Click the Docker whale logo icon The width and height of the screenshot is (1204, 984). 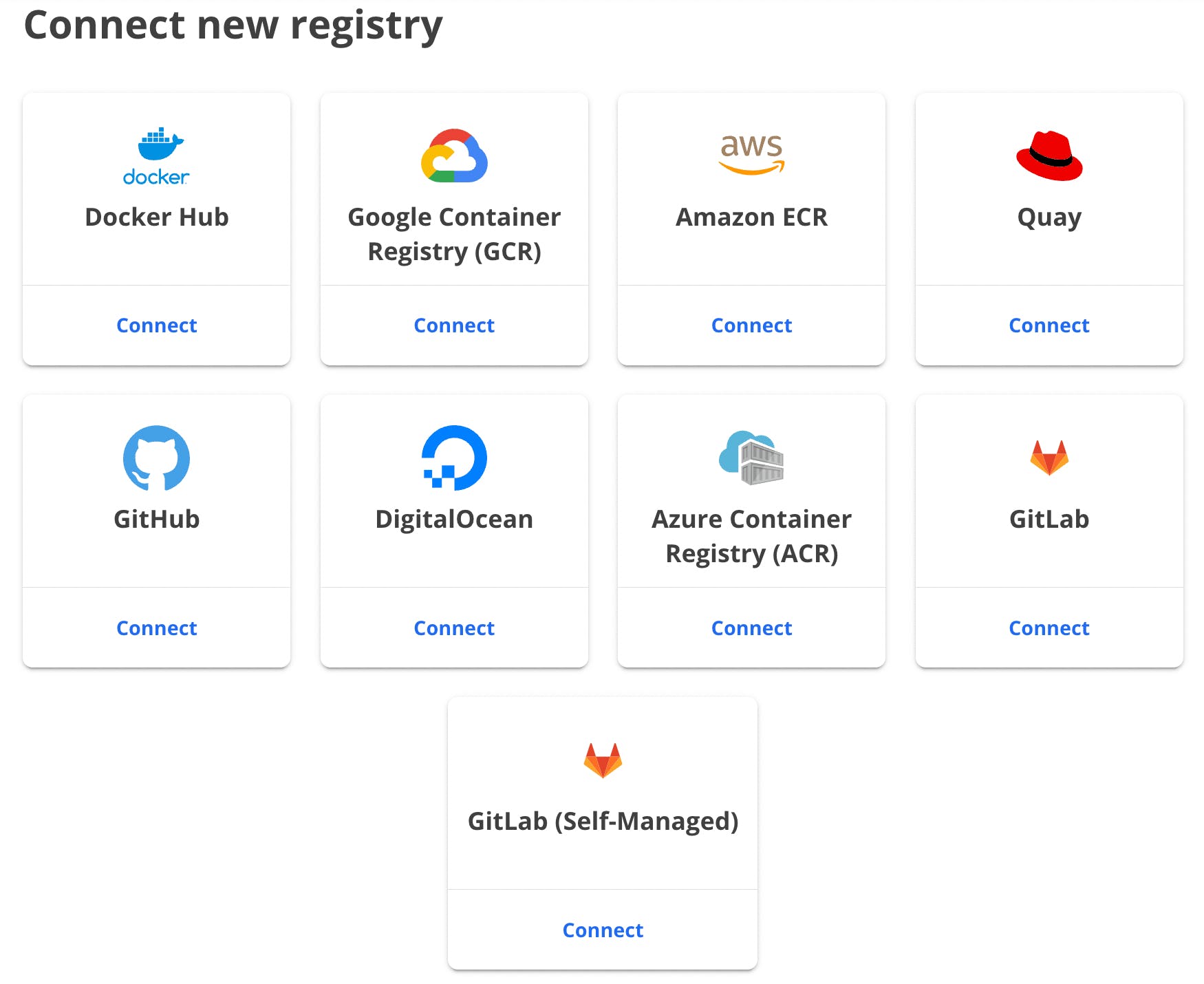(157, 156)
